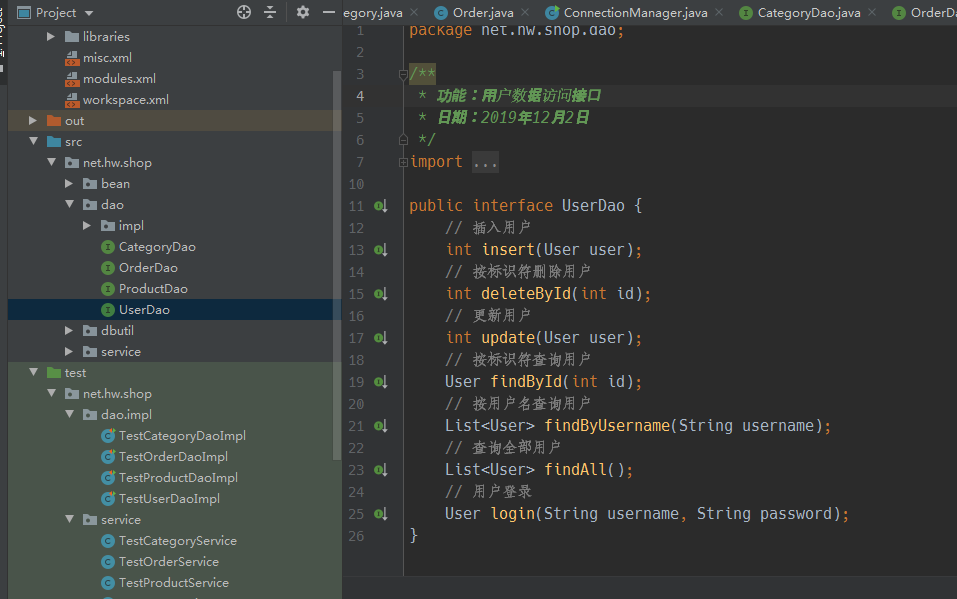Open ProductDao interface in tree

coord(153,289)
